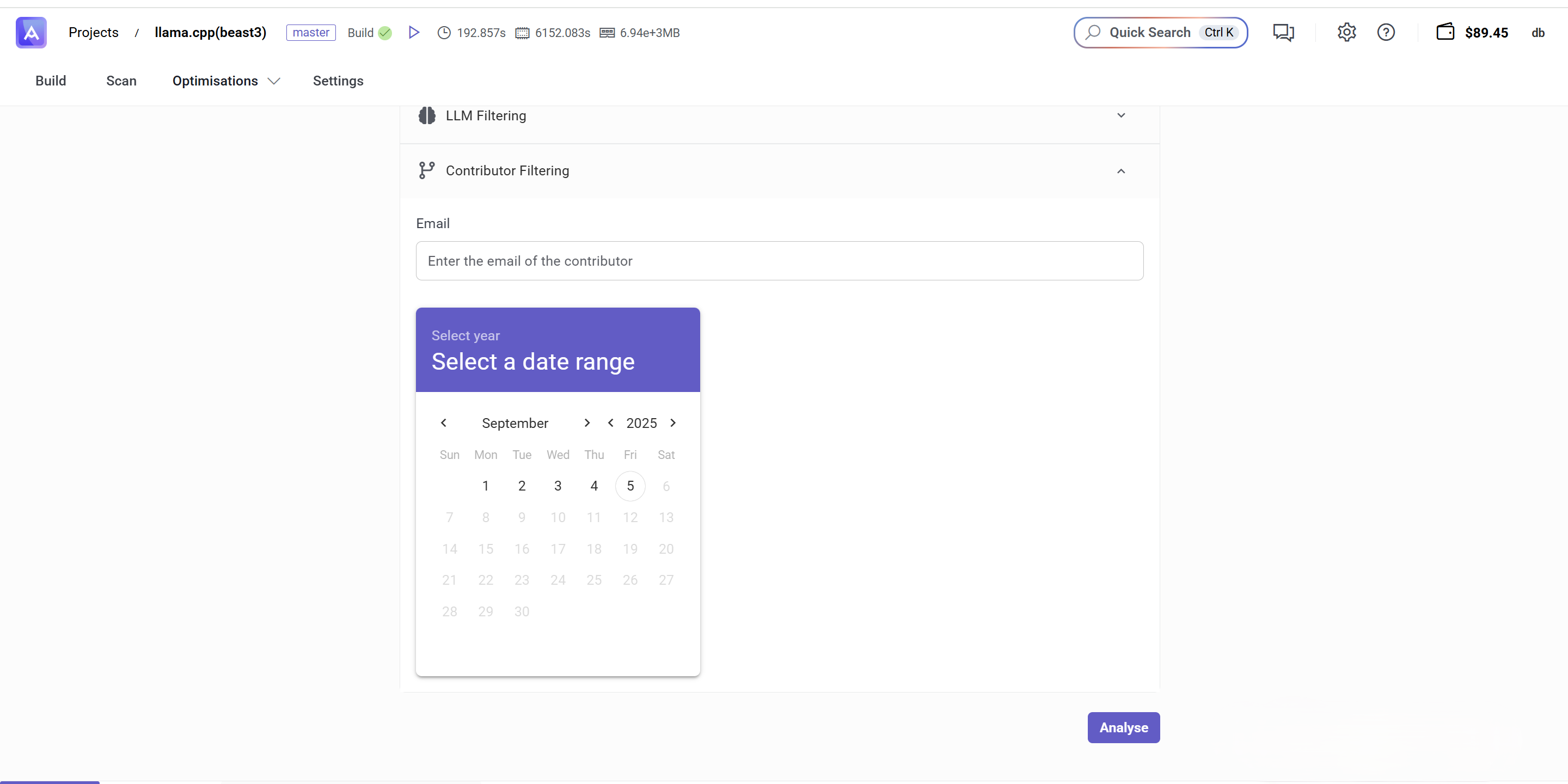Click the Analyse button
Viewport: 1568px width, 784px height.
click(x=1123, y=727)
